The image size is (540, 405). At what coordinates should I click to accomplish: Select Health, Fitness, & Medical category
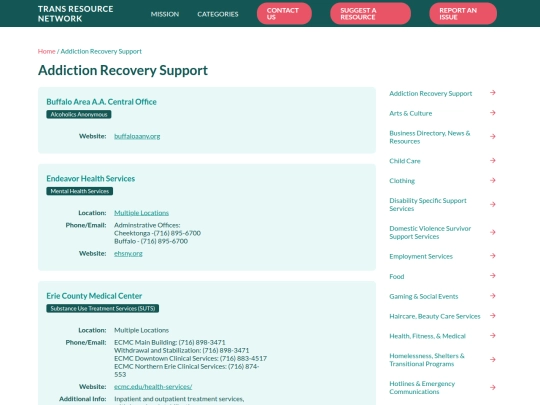(x=427, y=336)
